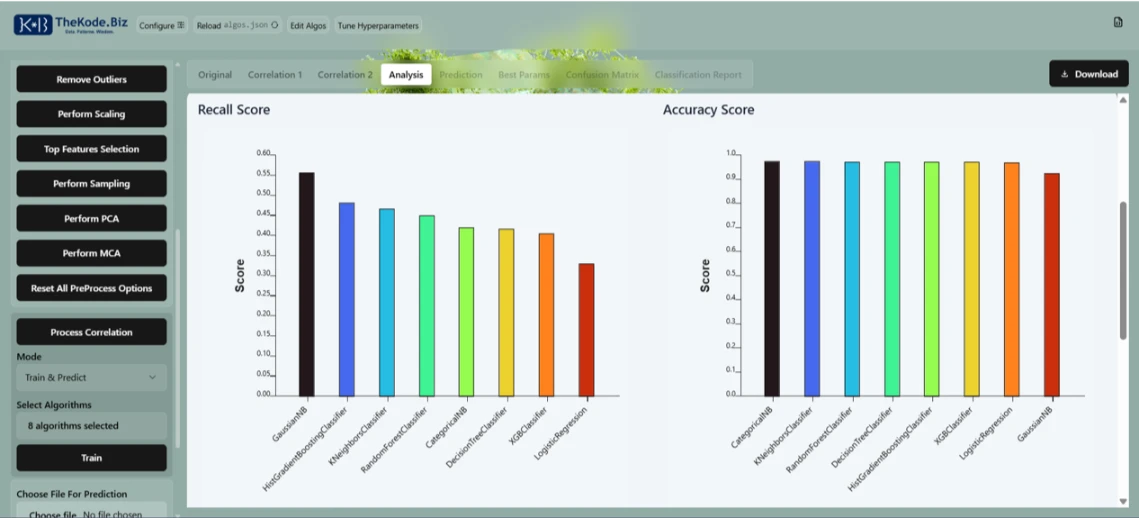This screenshot has height=518, width=1139.
Task: Switch to the Original tab
Action: pyautogui.click(x=215, y=75)
